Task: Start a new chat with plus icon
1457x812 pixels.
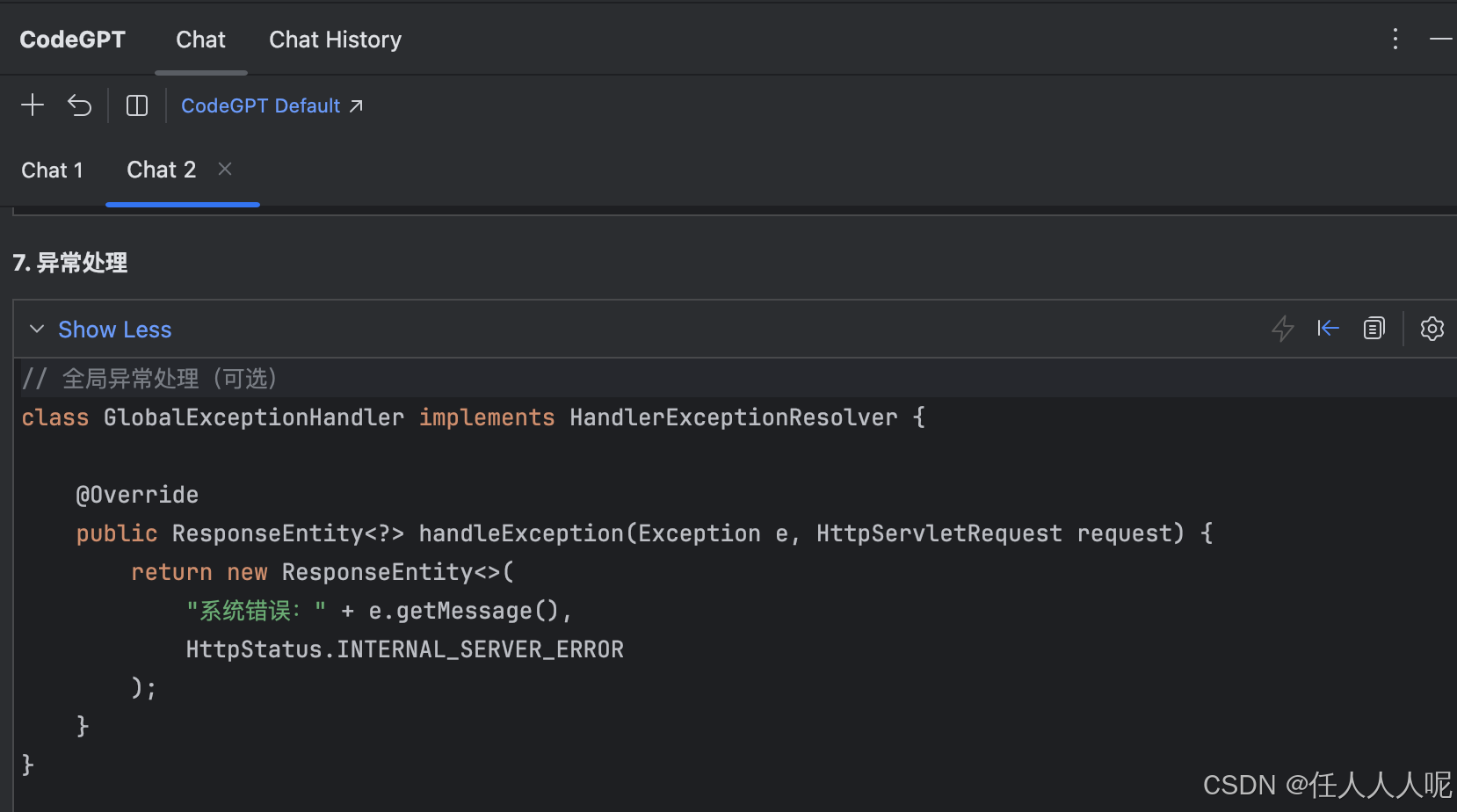Action: tap(33, 105)
